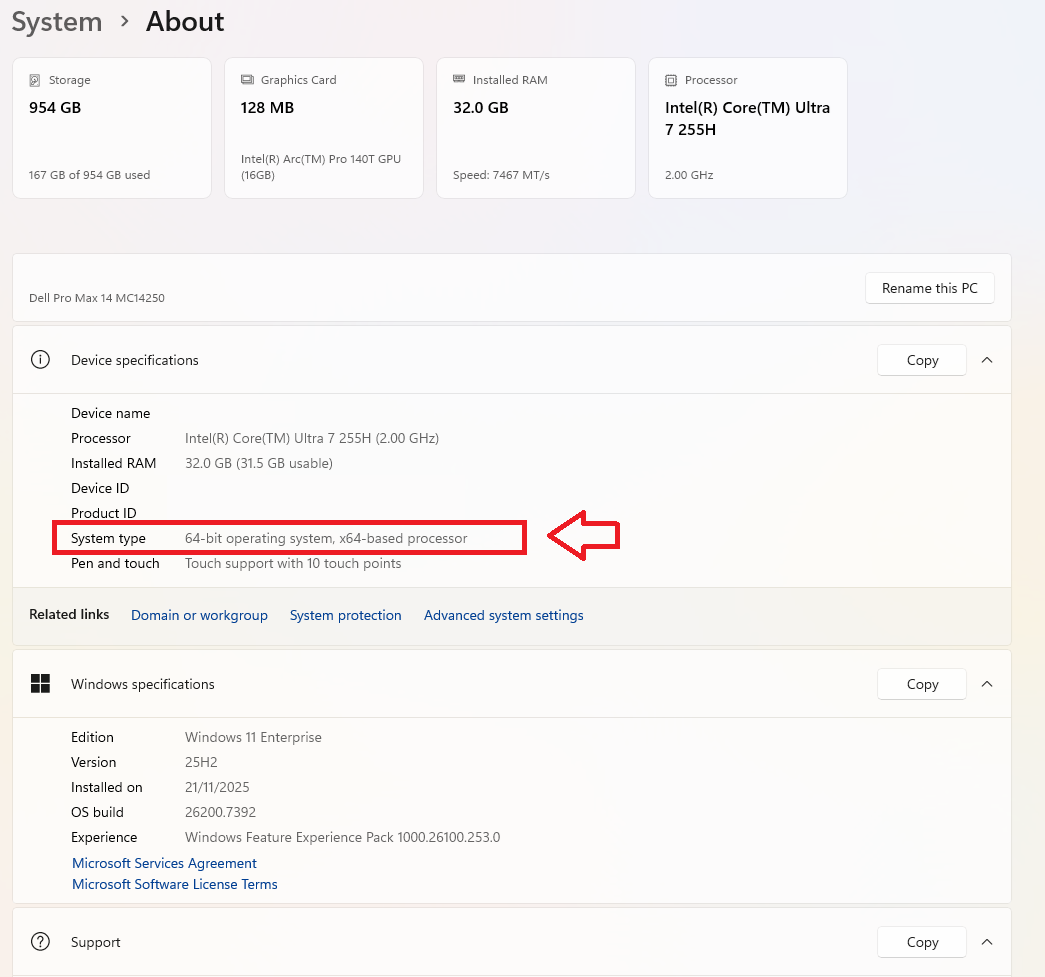Click the Windows logo beside Windows specifications
The image size is (1045, 977).
tap(40, 684)
